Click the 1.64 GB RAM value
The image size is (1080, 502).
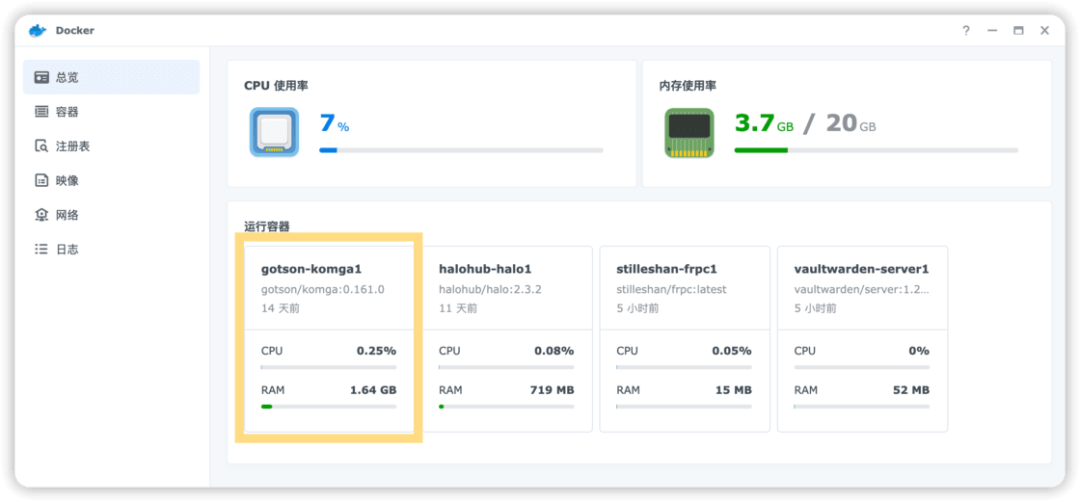point(373,390)
